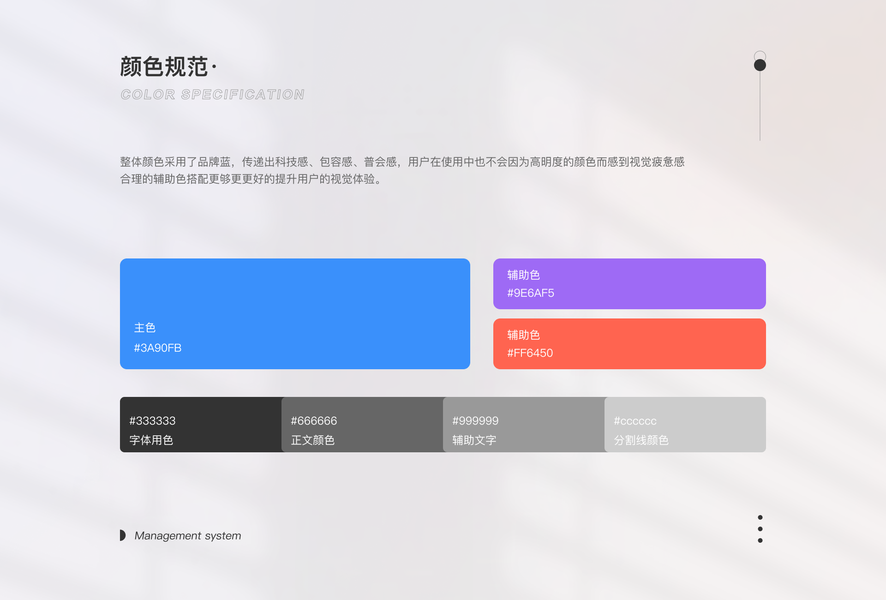Click the #999999 auxiliary text swatch
This screenshot has width=886, height=600.
(x=524, y=424)
